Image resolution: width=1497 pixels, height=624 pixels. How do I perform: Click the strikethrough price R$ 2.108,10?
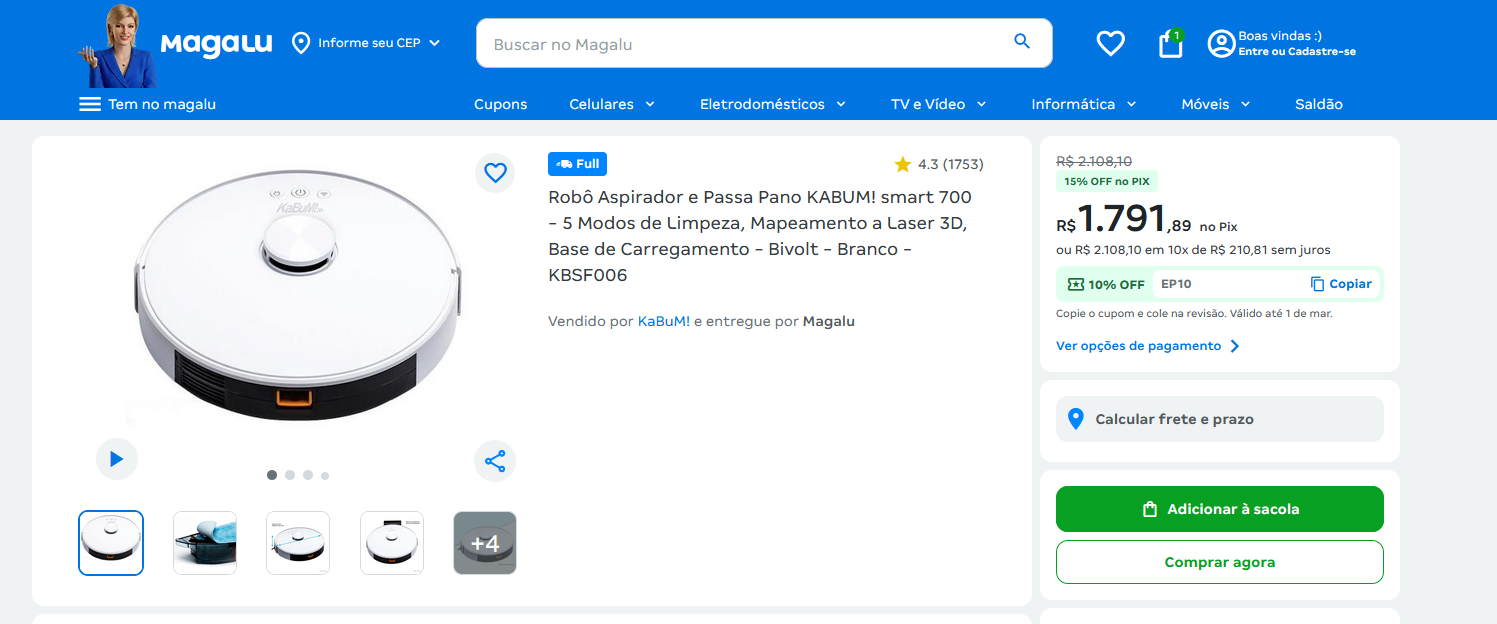click(1094, 161)
